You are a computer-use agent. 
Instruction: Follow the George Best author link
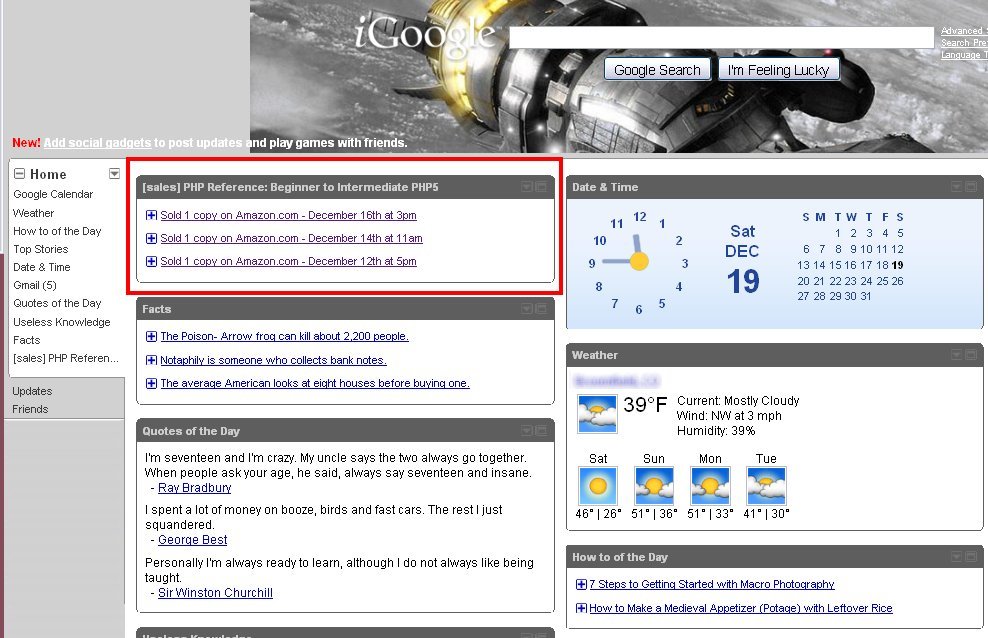click(x=193, y=540)
